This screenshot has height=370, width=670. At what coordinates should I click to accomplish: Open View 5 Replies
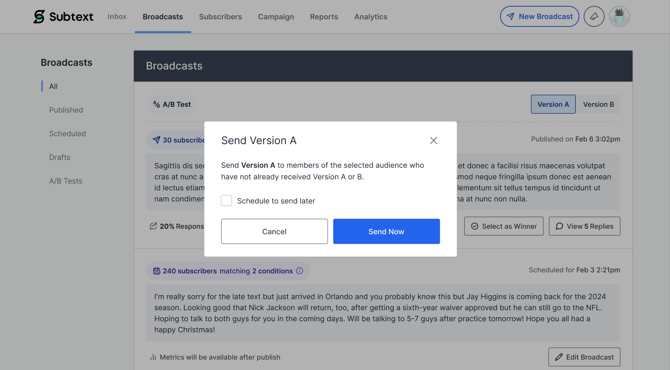coord(585,226)
